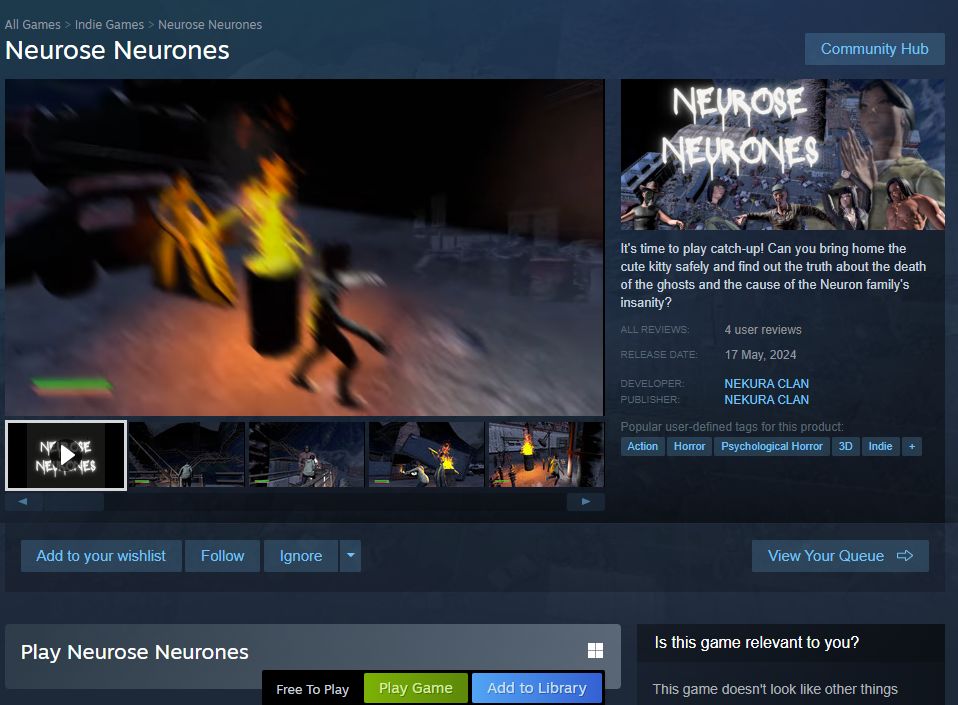Click the release date '17 May, 2024'
The width and height of the screenshot is (958, 705).
click(x=760, y=355)
